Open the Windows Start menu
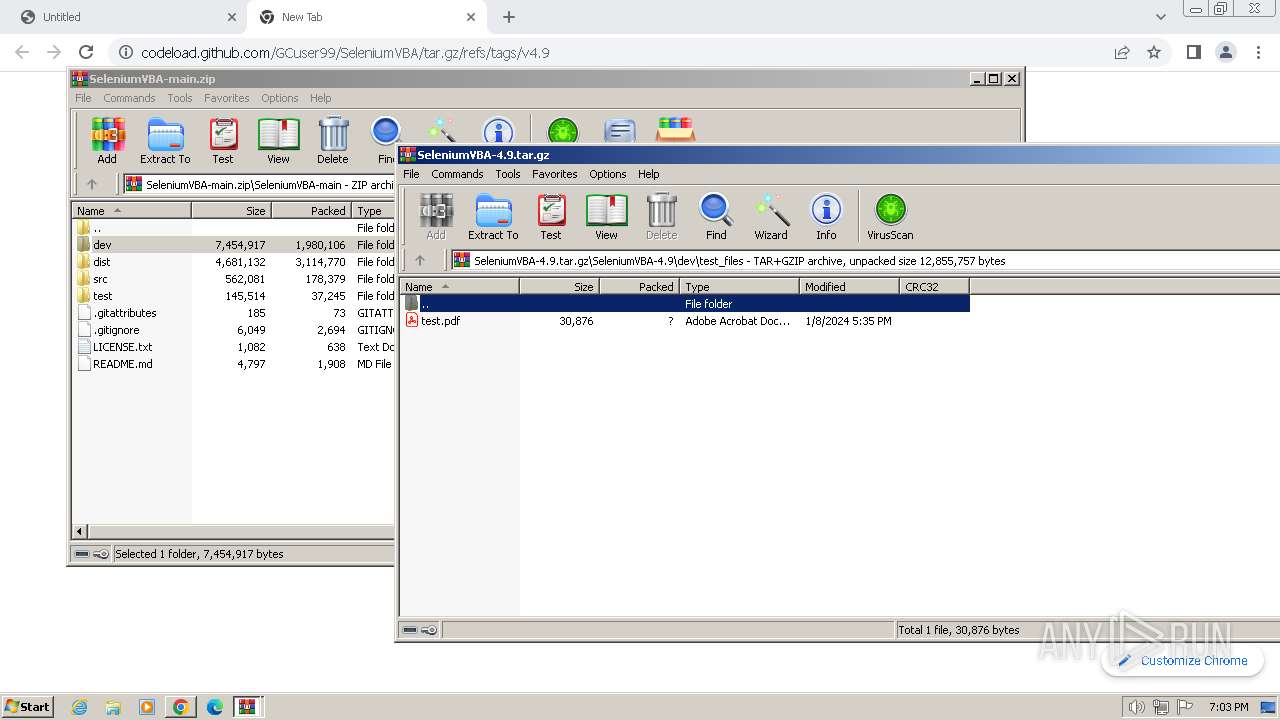The width and height of the screenshot is (1280, 720). pyautogui.click(x=28, y=706)
